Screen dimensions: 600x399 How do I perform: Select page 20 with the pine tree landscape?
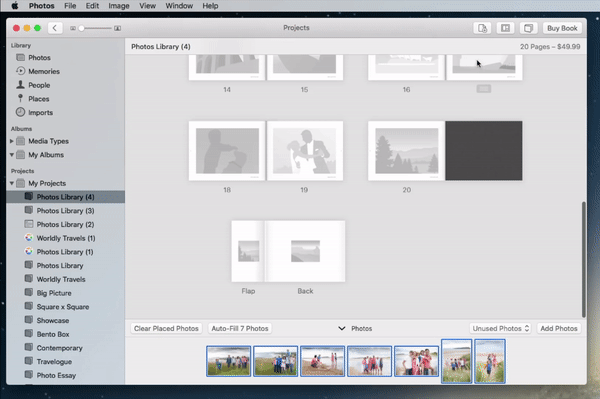[406, 151]
